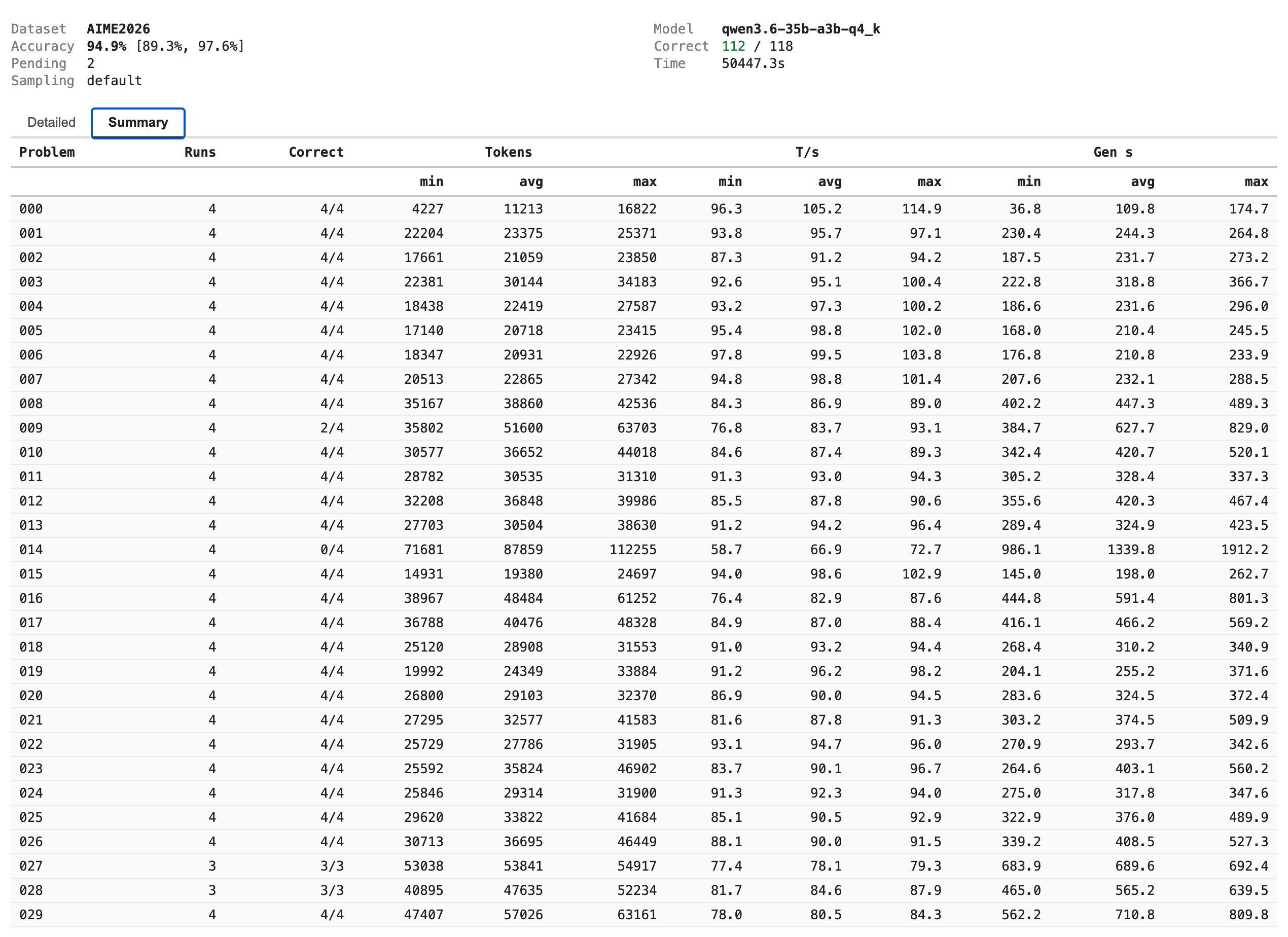Screen dimensions: 1288x937
Task: Select the Summary tab
Action: point(138,123)
